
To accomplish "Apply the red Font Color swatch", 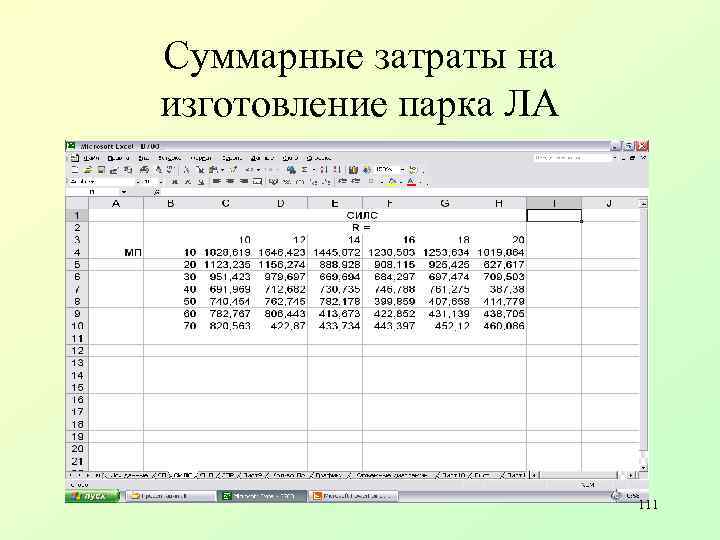I will click(411, 181).
